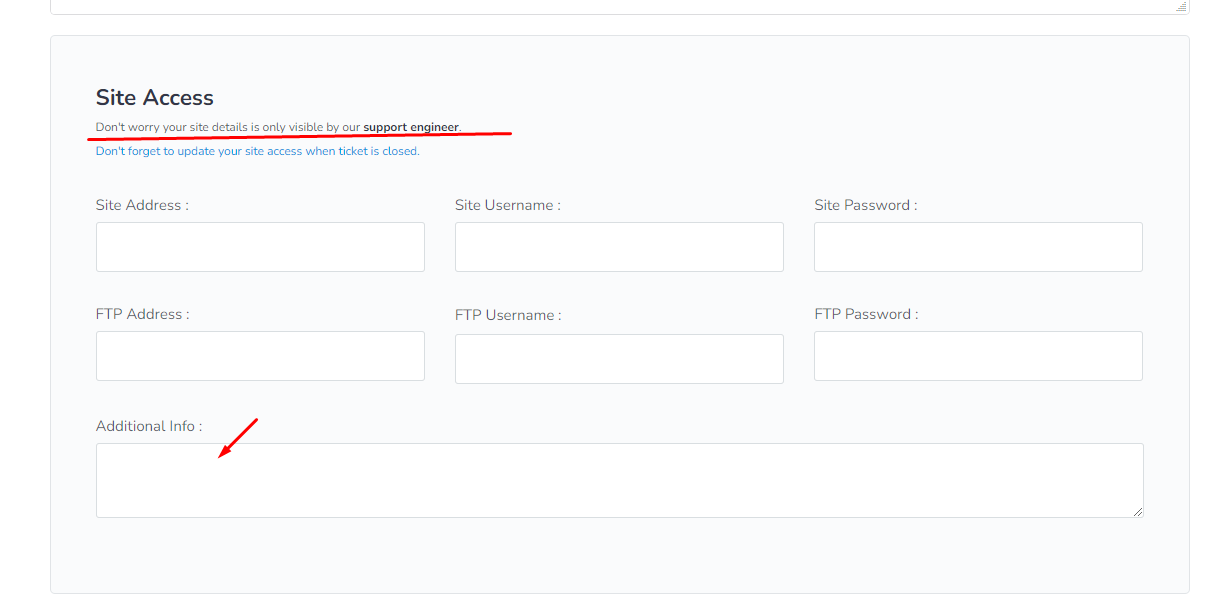The width and height of the screenshot is (1216, 603).
Task: Click the 'Site Password :' label
Action: pyautogui.click(x=866, y=205)
